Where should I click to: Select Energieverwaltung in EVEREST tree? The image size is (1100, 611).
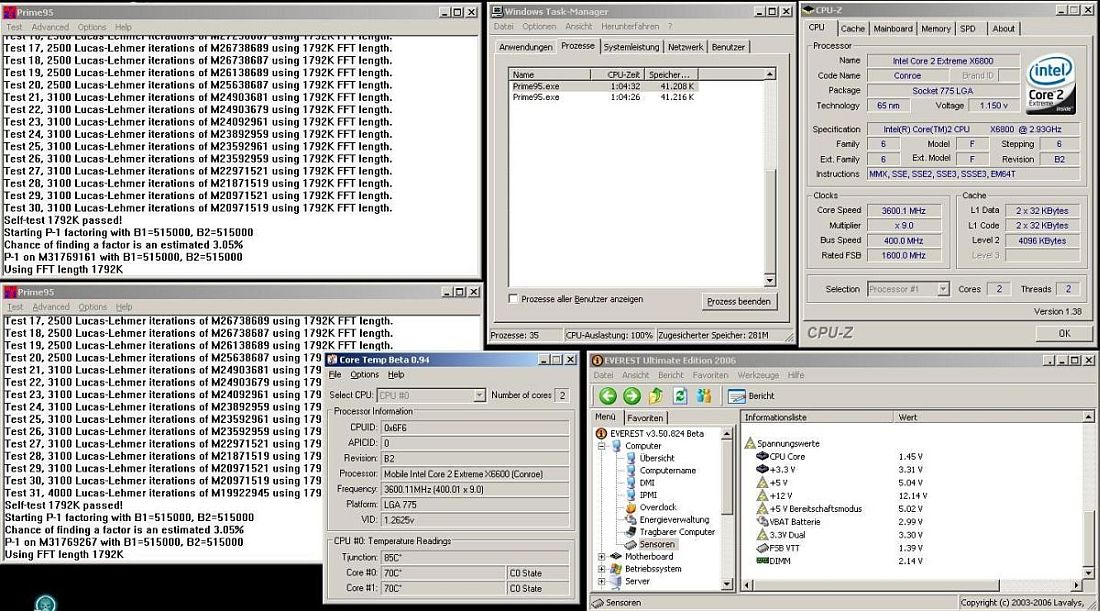(674, 520)
